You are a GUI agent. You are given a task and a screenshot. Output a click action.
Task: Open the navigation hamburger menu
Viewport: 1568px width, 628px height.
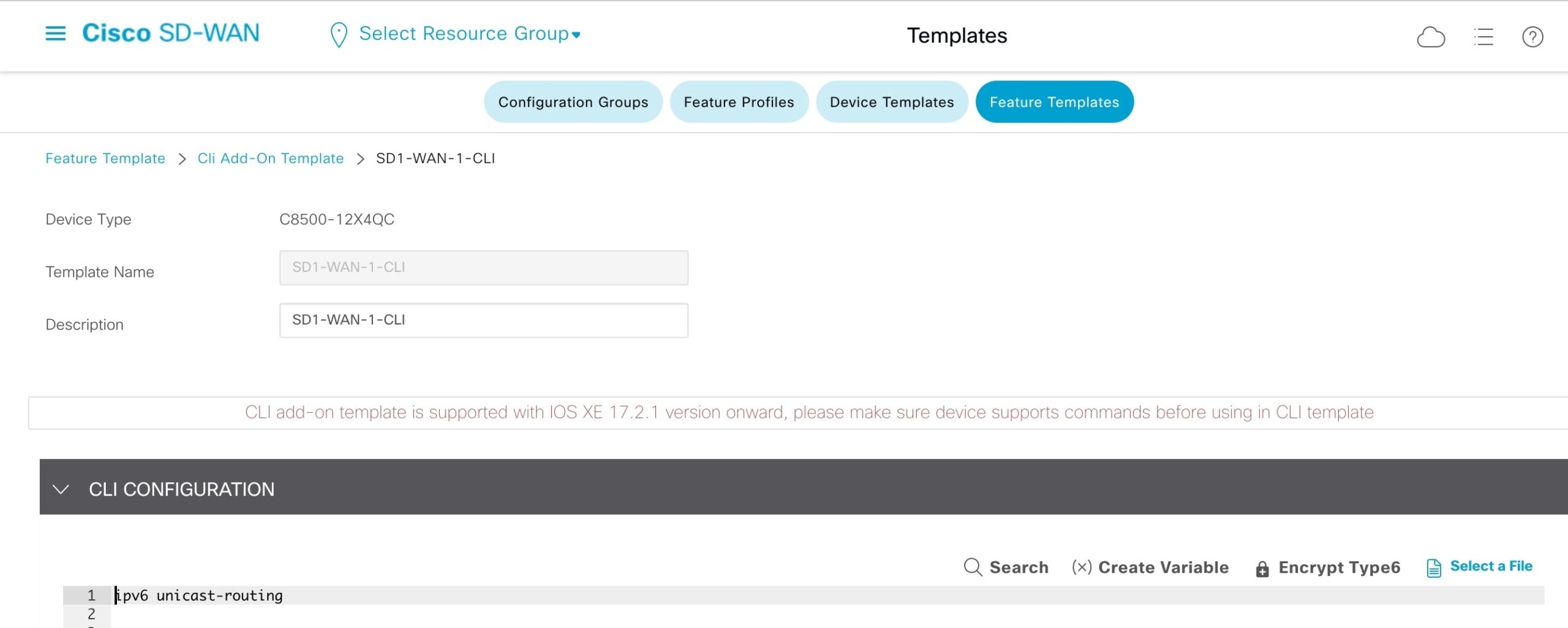pos(56,33)
